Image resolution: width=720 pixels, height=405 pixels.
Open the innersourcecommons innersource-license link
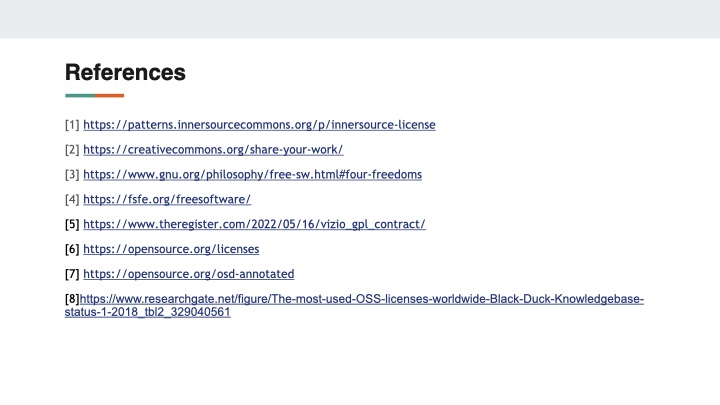[x=259, y=125]
